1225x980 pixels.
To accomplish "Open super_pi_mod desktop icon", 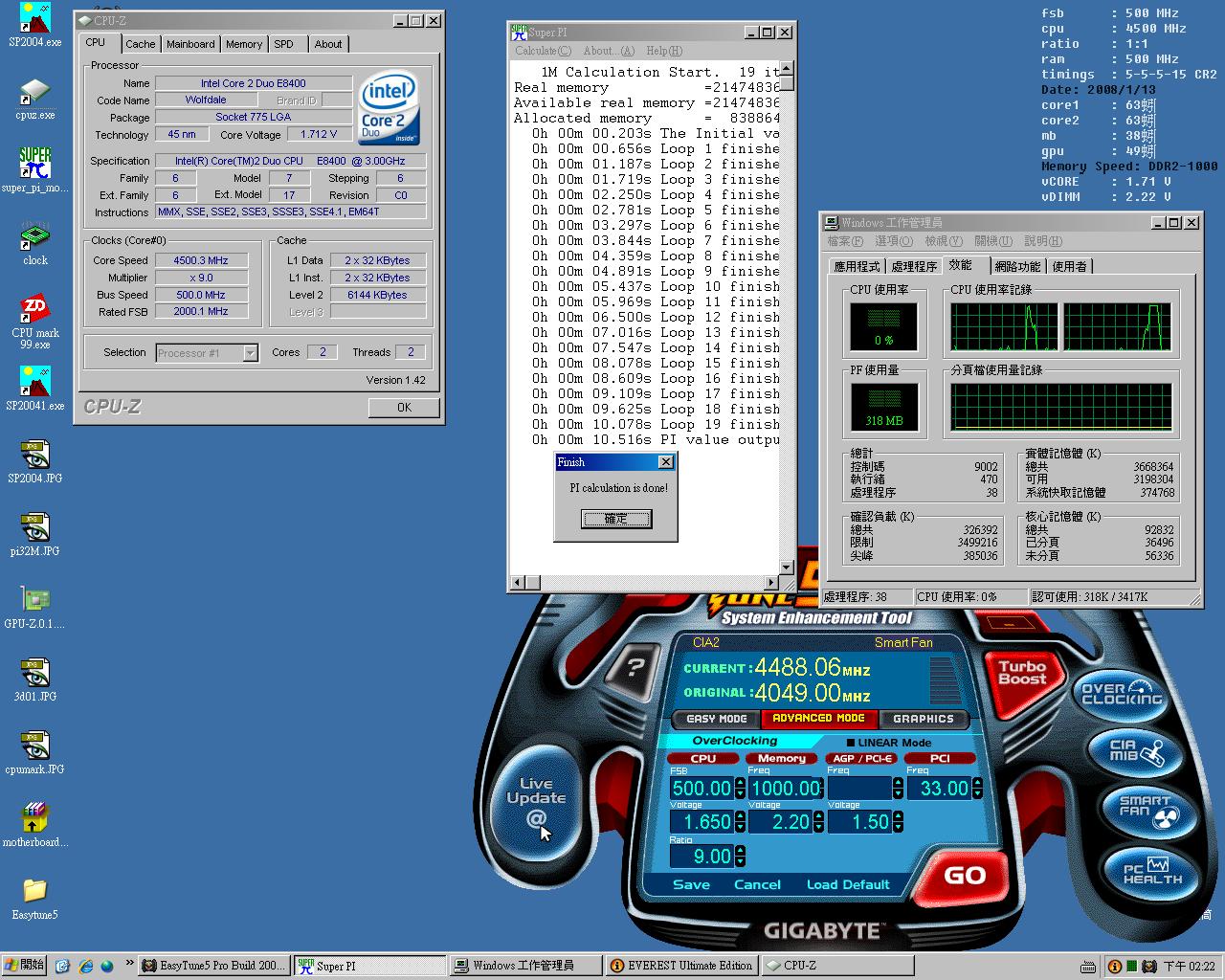I will pos(34,170).
